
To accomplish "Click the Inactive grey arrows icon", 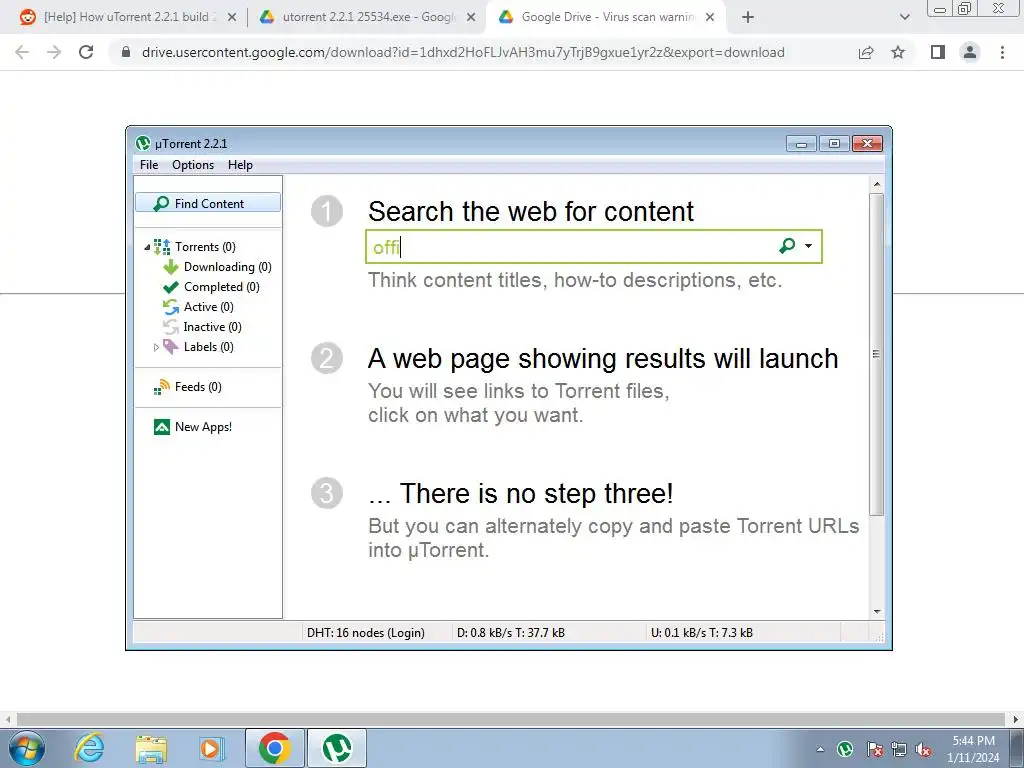I will tap(170, 327).
